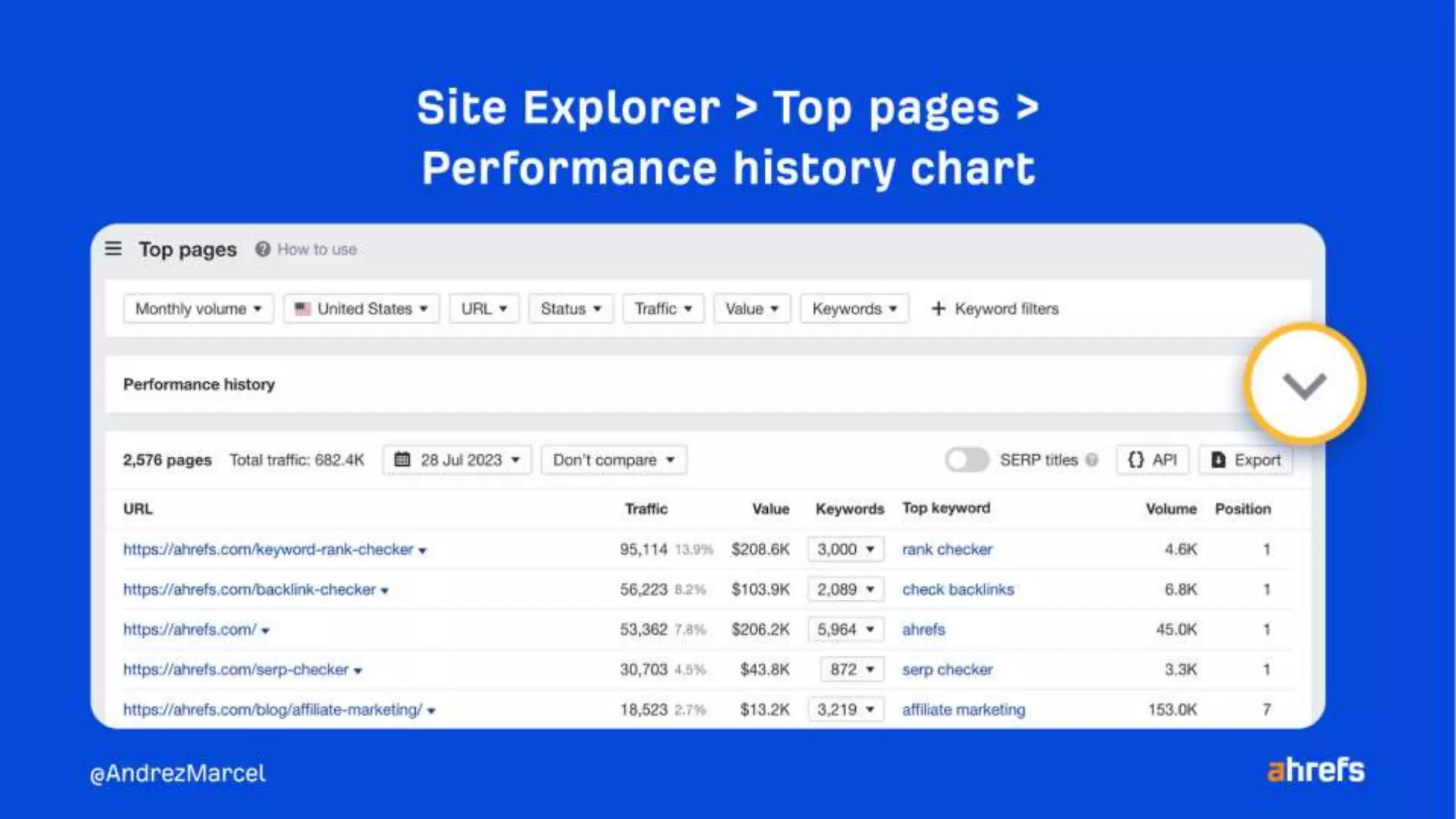Click the 95,114 traffic value
This screenshot has height=819, width=1456.
(x=643, y=550)
